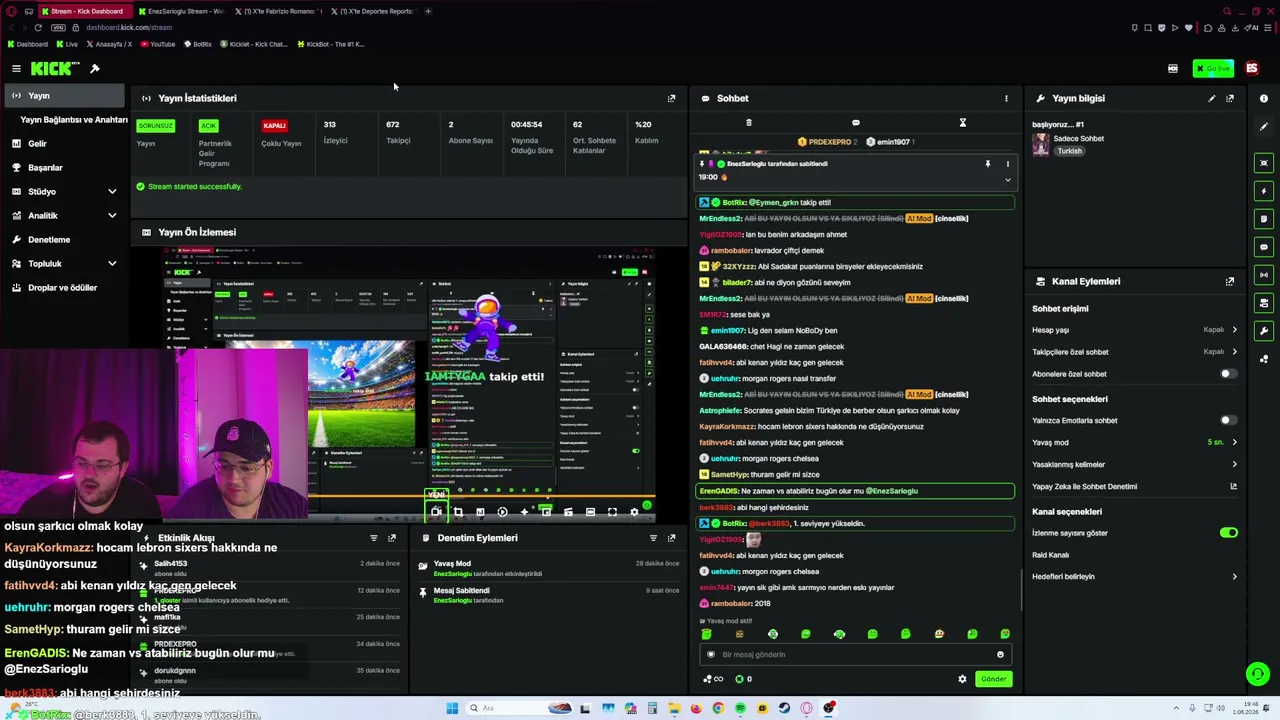
Task: Open Droplar ve ödüller in sidebar
Action: click(x=64, y=288)
